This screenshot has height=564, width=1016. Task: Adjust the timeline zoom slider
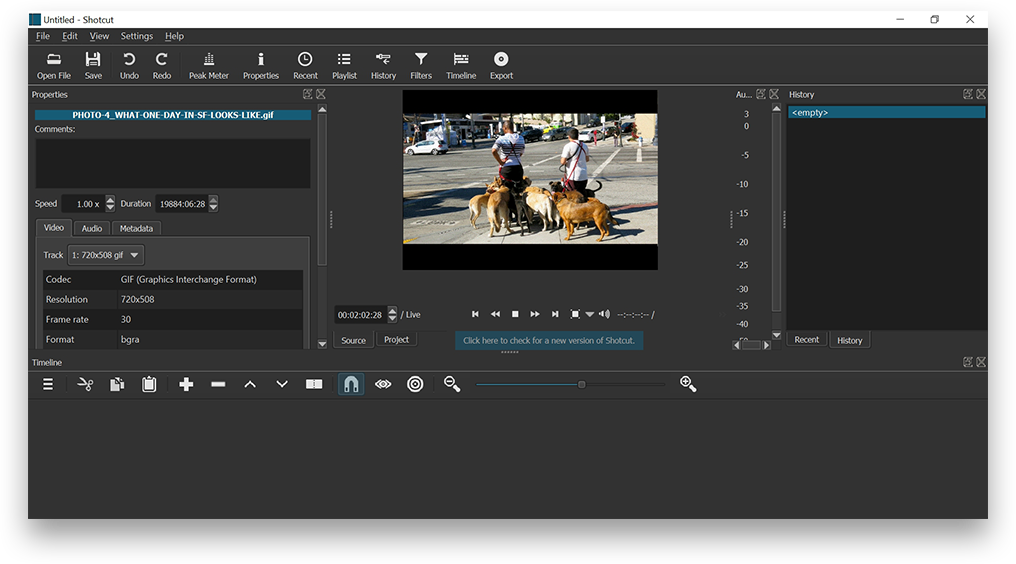coord(581,384)
